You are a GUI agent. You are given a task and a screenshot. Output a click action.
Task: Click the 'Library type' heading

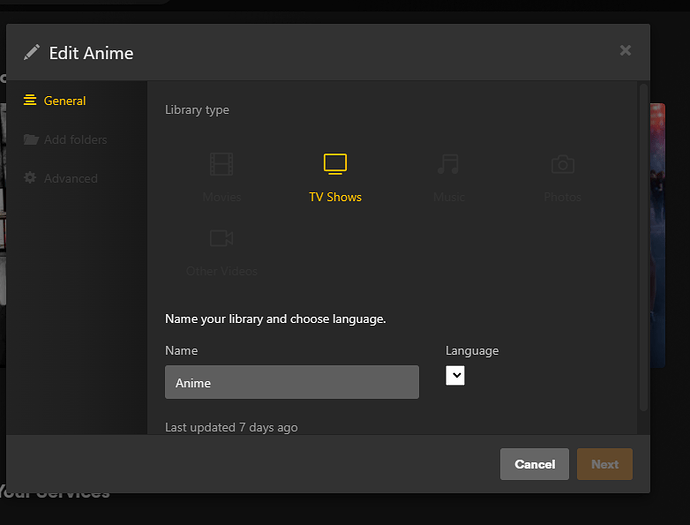[197, 110]
